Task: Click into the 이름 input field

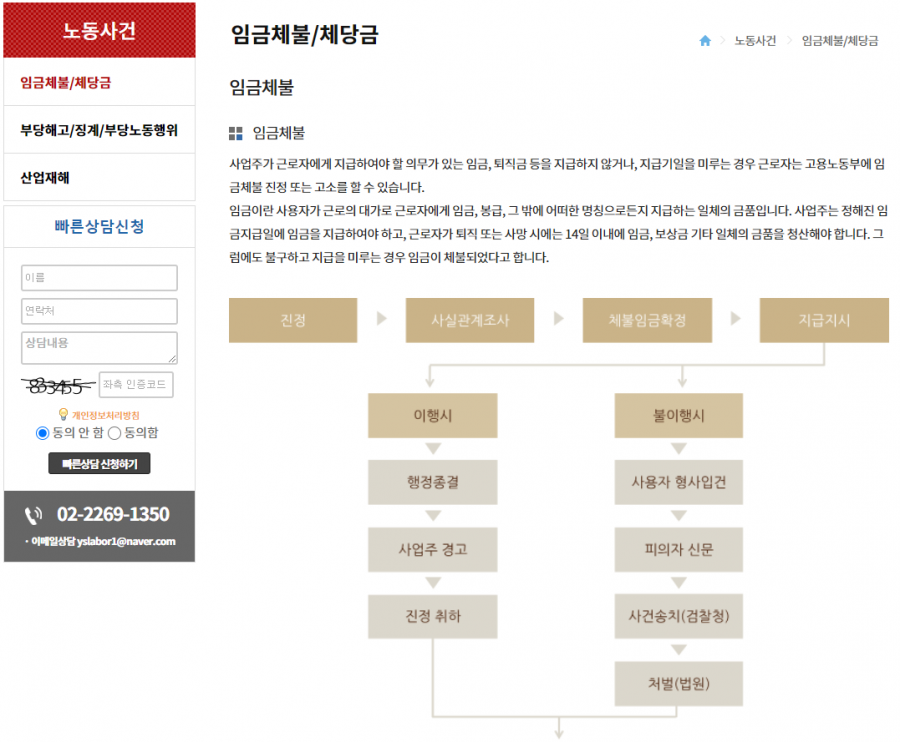Action: point(99,277)
